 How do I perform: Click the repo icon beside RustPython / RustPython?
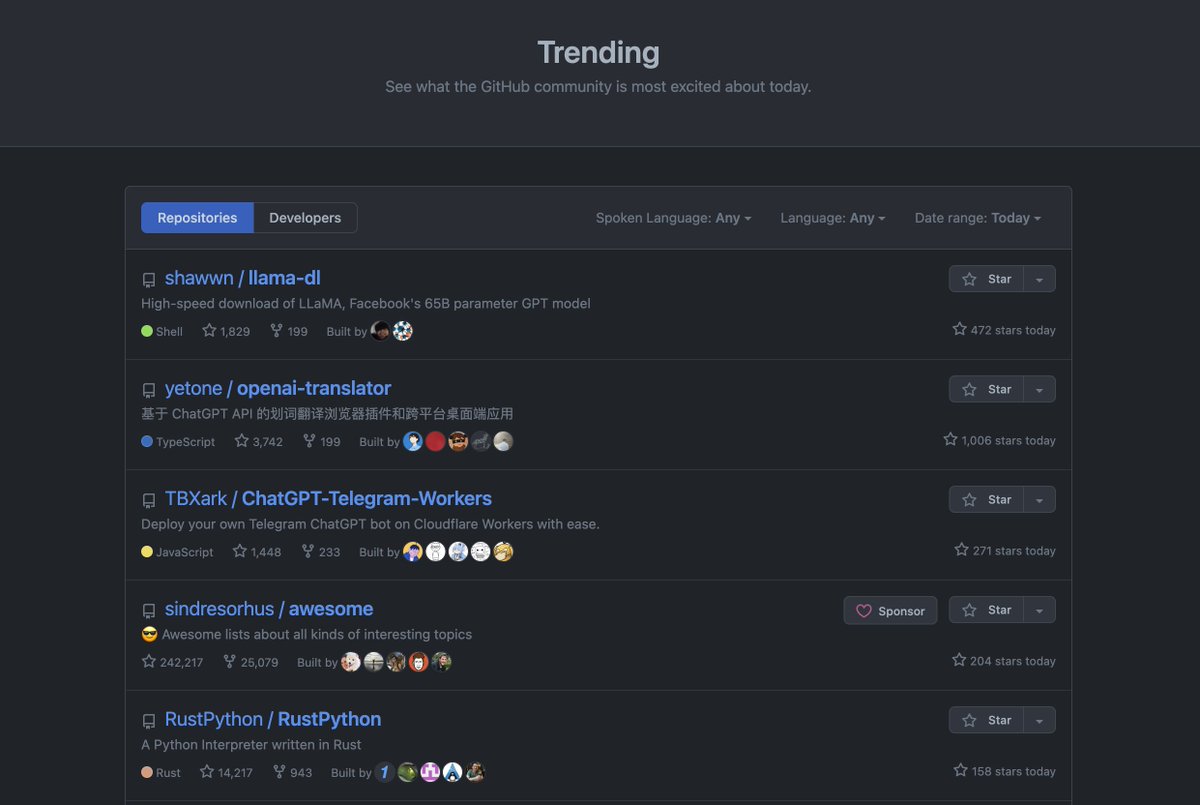pyautogui.click(x=149, y=721)
